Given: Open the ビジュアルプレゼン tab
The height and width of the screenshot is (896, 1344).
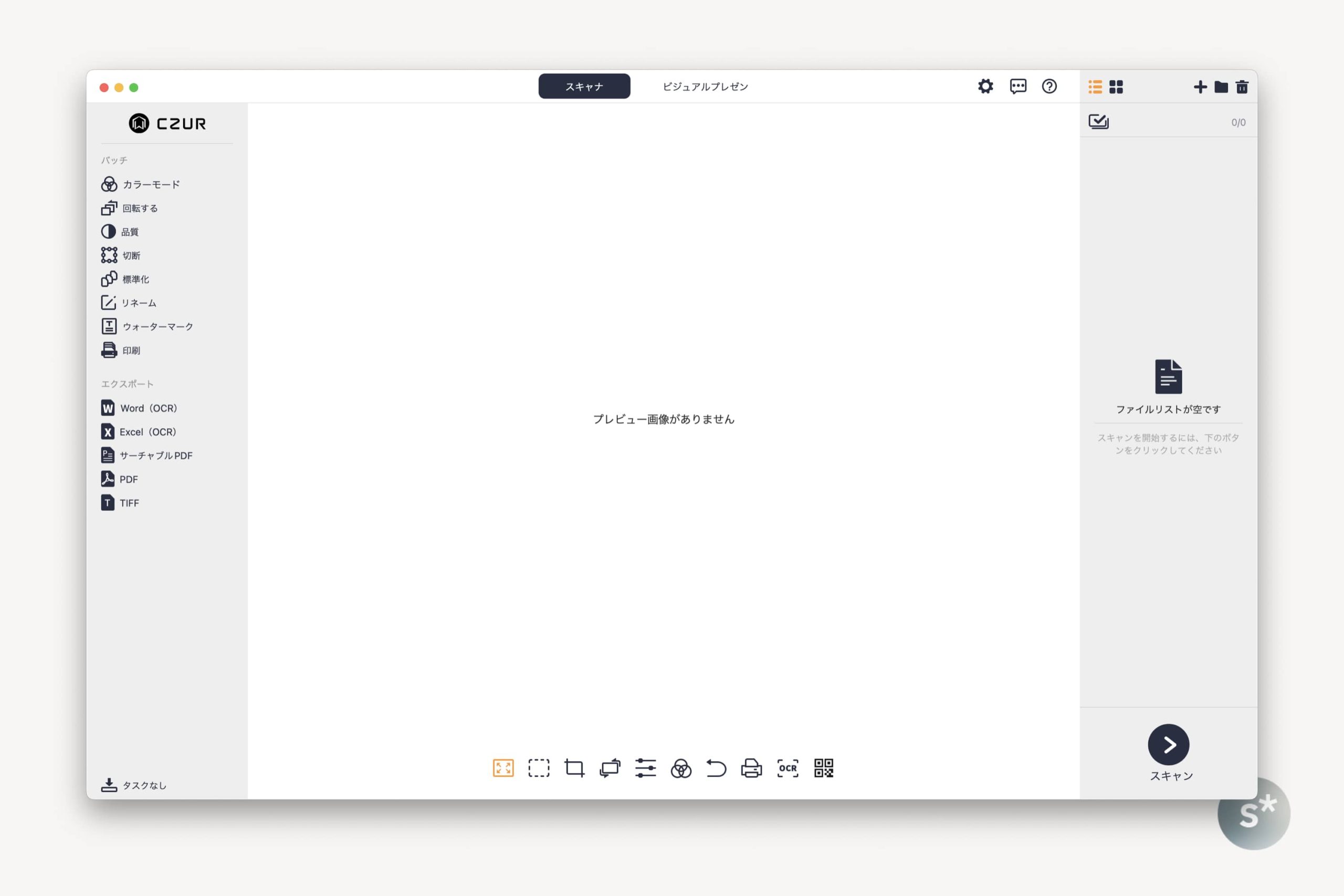Looking at the screenshot, I should point(705,86).
